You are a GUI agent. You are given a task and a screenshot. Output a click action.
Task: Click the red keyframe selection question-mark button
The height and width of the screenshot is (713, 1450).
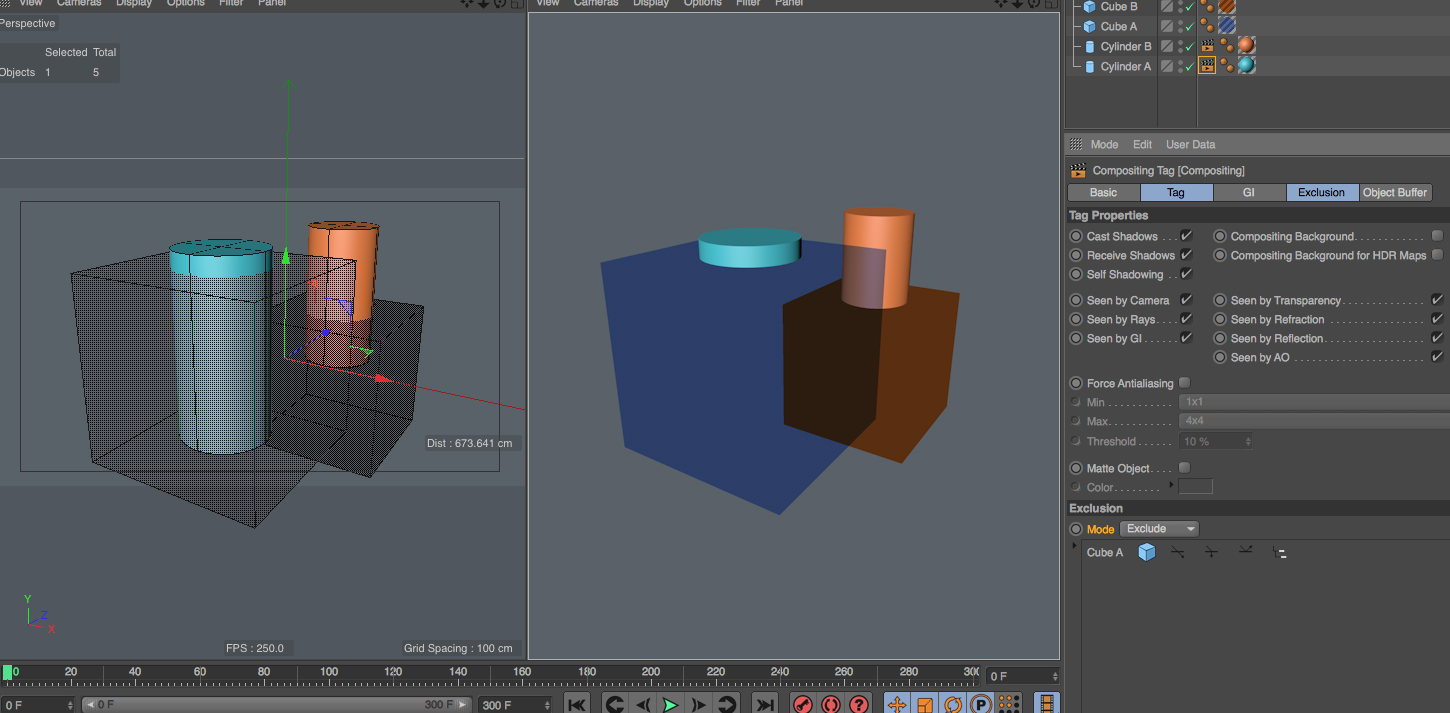(859, 704)
